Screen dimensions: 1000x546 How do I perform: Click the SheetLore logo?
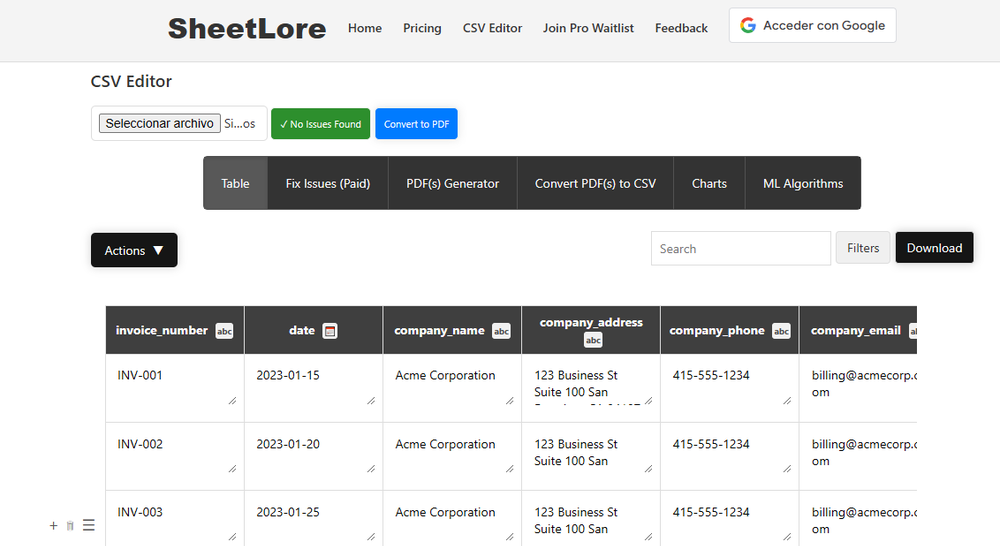pyautogui.click(x=247, y=29)
